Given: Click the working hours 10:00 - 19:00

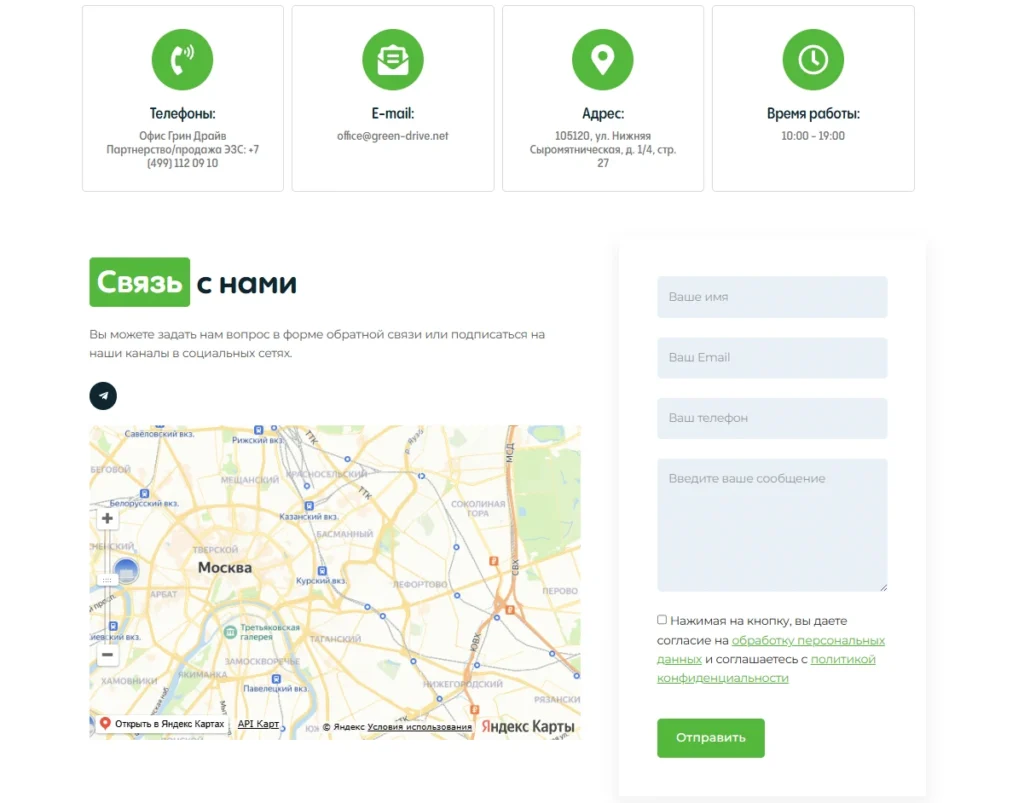Looking at the screenshot, I should (x=813, y=136).
